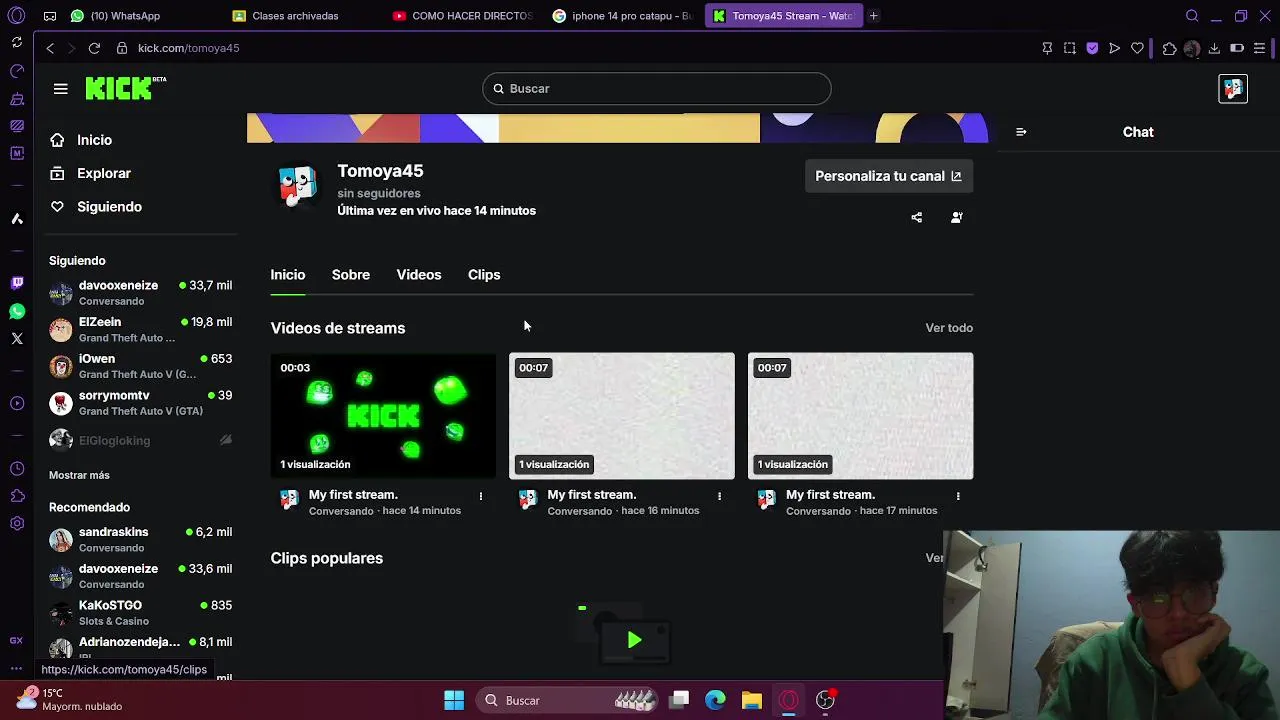Open WhatsApp in the Opera sidebar
This screenshot has width=1280, height=720.
(17, 311)
